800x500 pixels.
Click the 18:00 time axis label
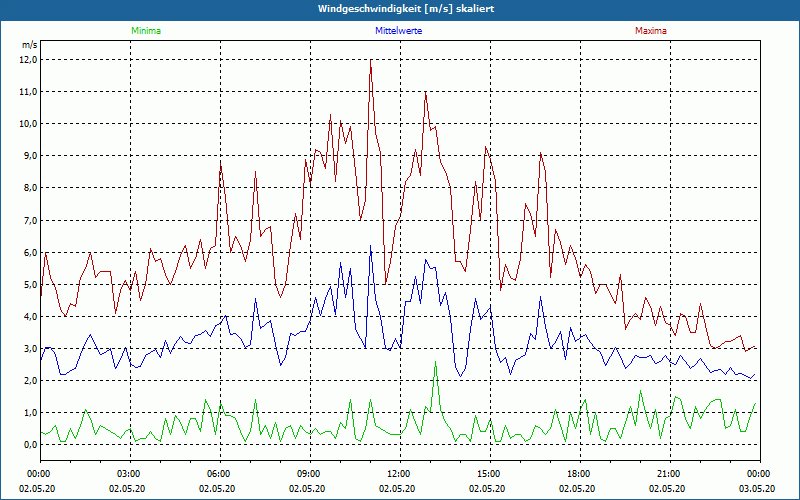579,474
